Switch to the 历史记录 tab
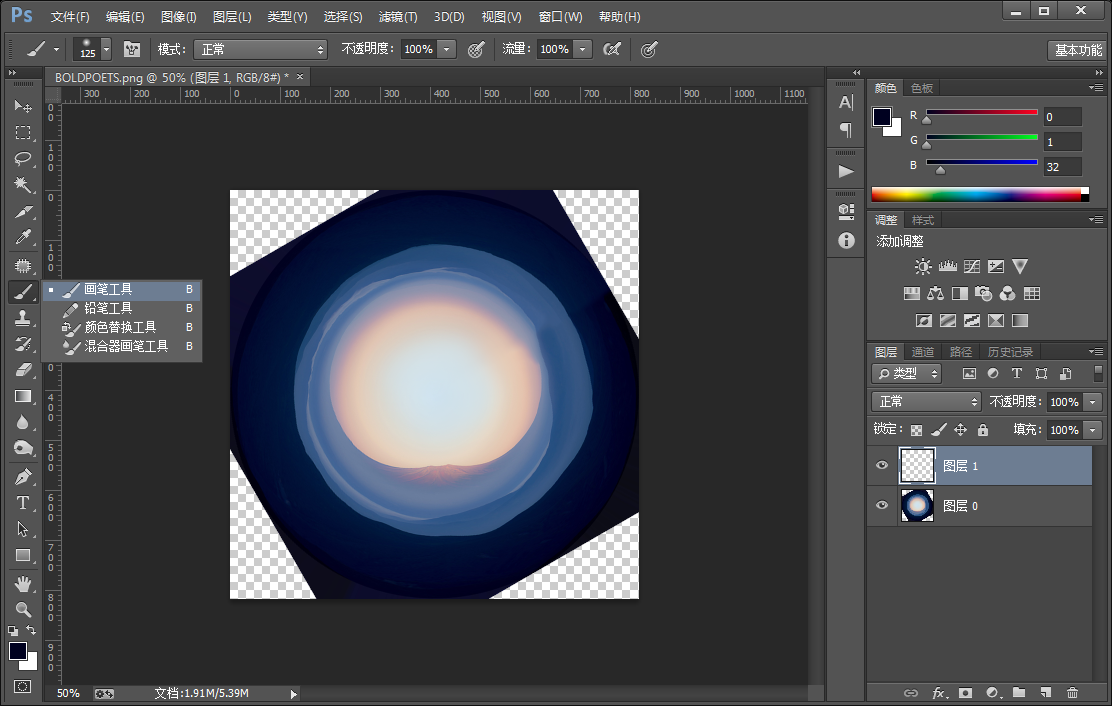 [x=1010, y=352]
